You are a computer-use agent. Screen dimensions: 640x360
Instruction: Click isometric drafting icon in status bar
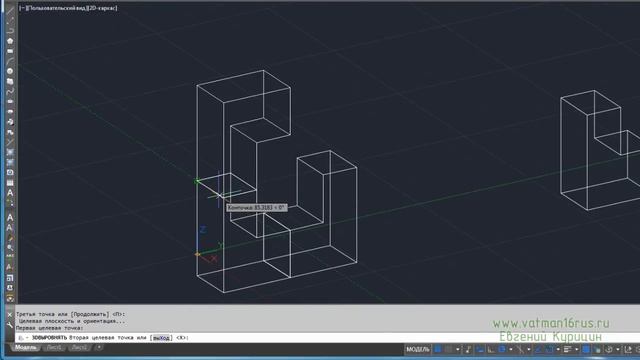pyautogui.click(x=519, y=349)
